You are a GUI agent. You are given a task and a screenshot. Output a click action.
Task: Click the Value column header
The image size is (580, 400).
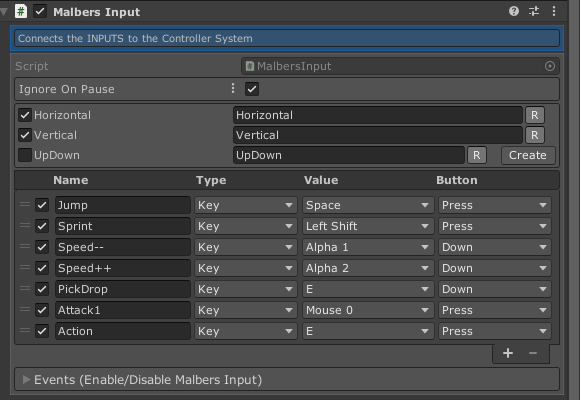tap(321, 180)
